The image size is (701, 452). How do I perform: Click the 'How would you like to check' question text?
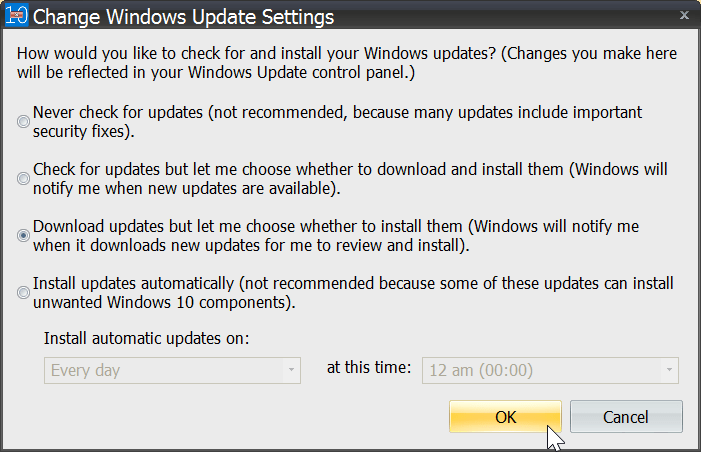click(x=347, y=63)
